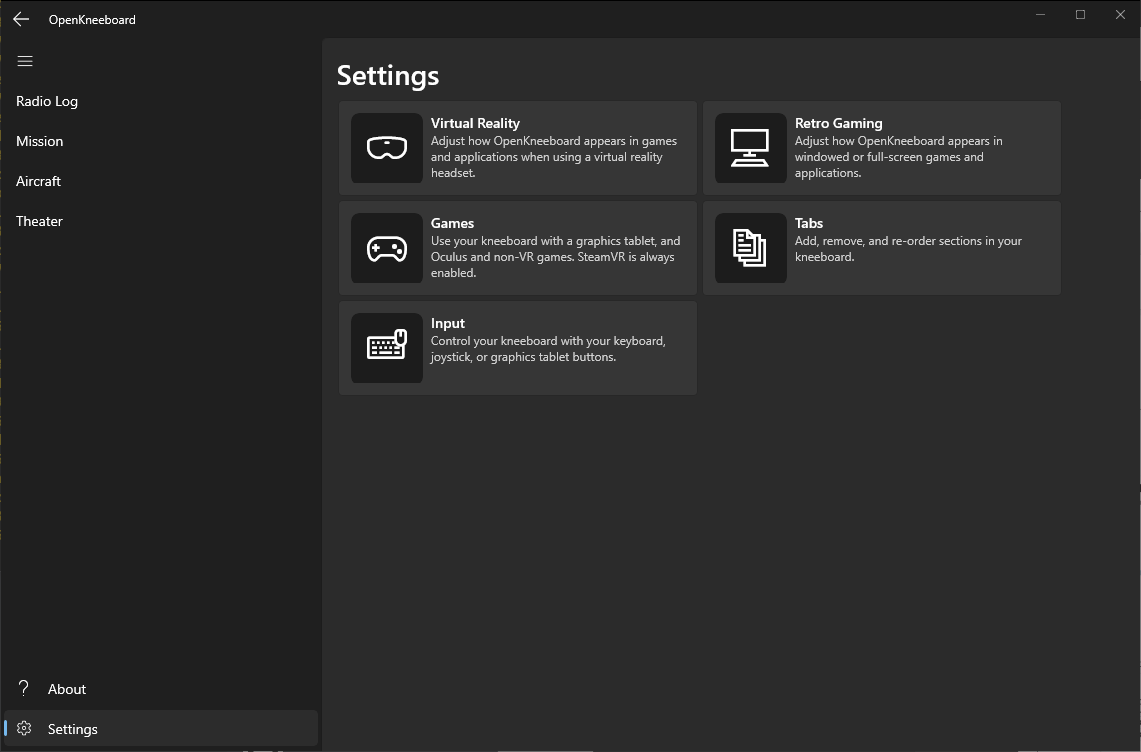Click the game controller icon
1141x752 pixels.
pos(386,248)
